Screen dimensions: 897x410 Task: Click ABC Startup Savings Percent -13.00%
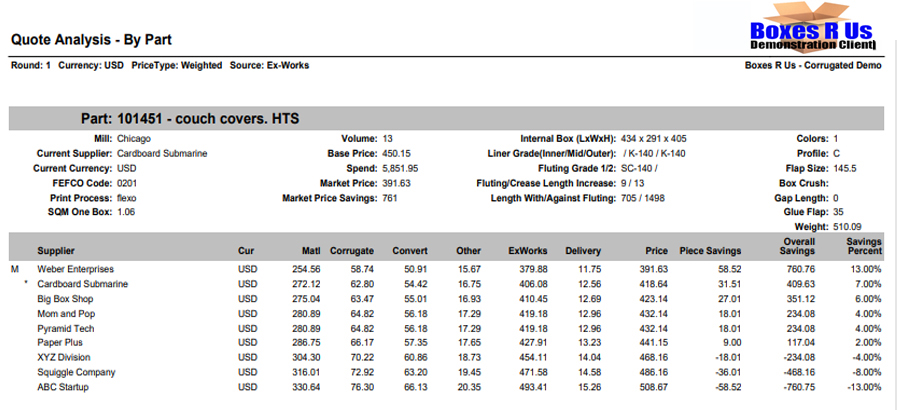tap(865, 387)
